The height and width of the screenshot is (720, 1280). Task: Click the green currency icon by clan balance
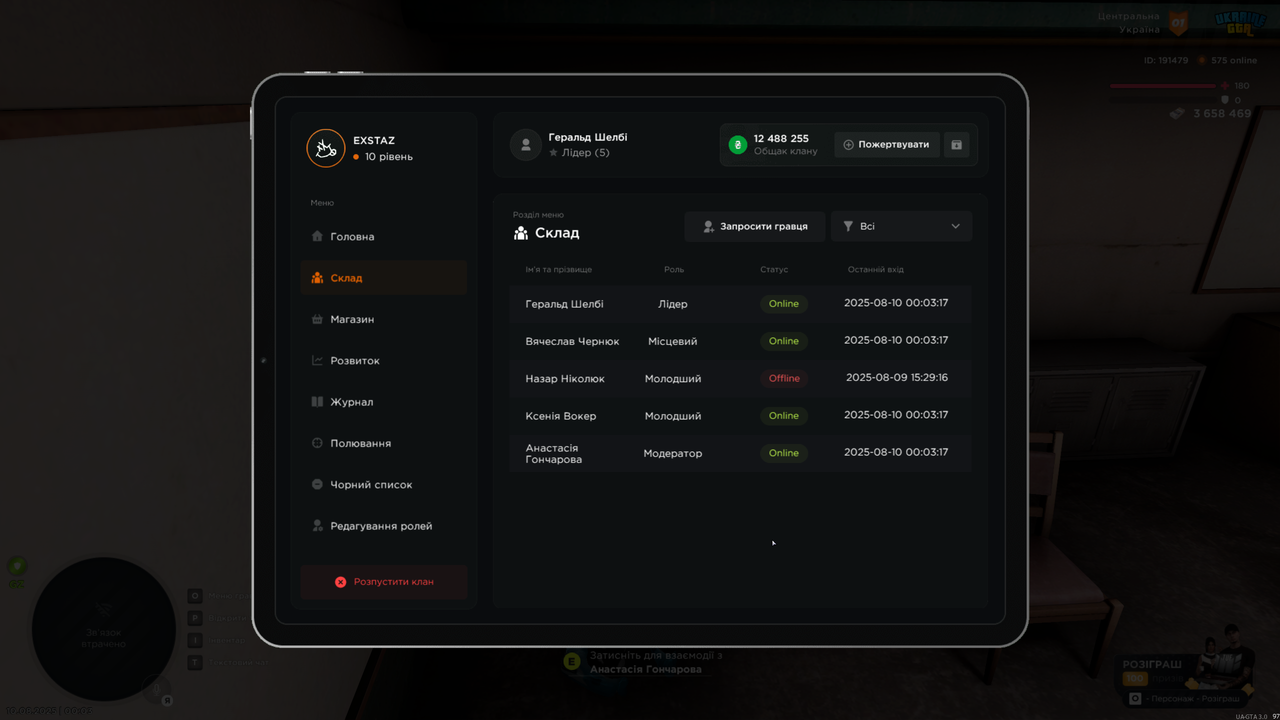tap(738, 145)
